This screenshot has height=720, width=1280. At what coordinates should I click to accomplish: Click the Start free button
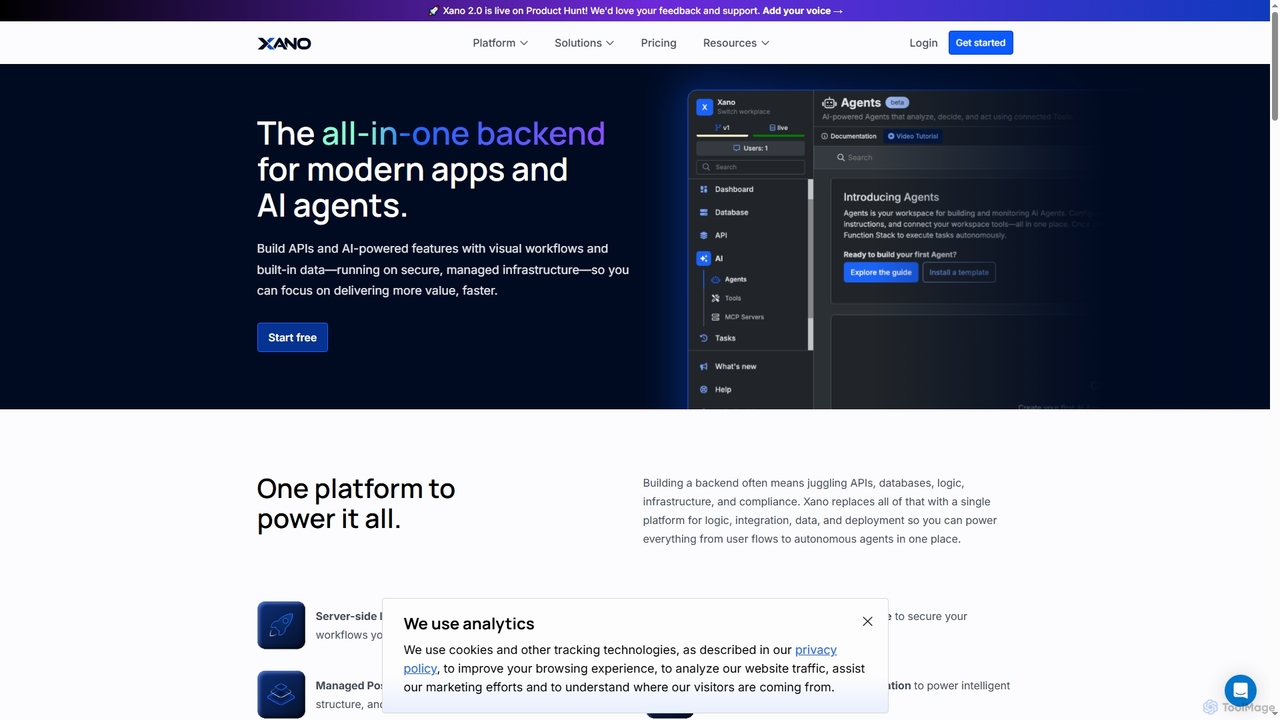click(292, 337)
